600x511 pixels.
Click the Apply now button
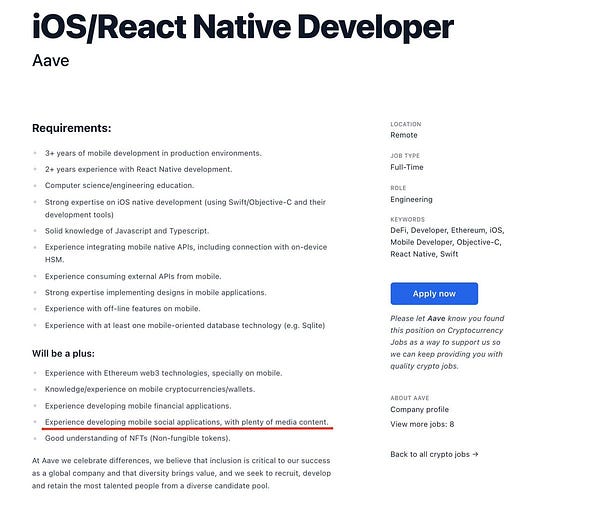pos(434,294)
